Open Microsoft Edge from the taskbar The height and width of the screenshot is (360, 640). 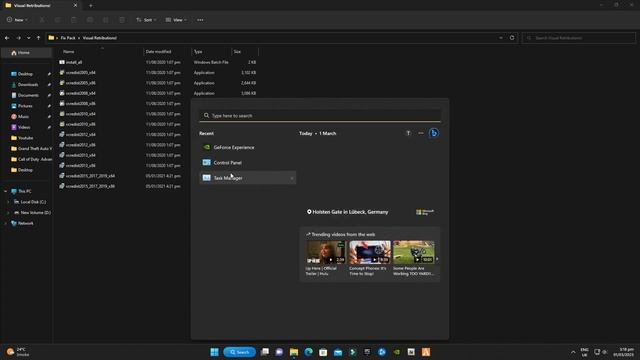click(309, 352)
